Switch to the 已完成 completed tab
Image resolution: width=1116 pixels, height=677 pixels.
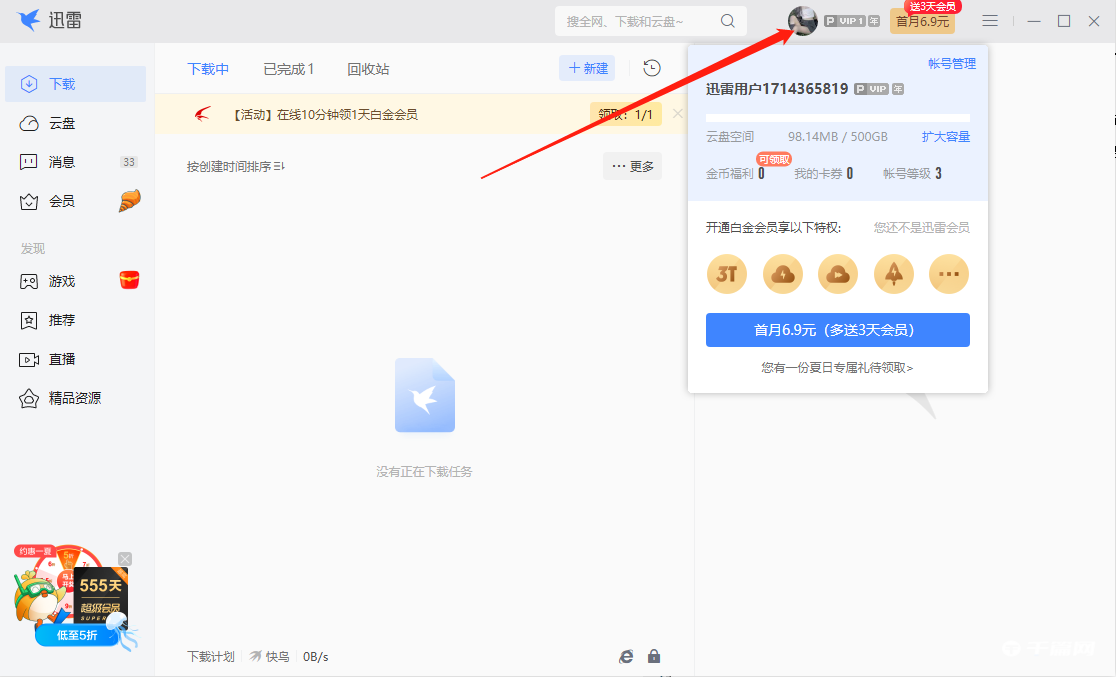pyautogui.click(x=288, y=68)
